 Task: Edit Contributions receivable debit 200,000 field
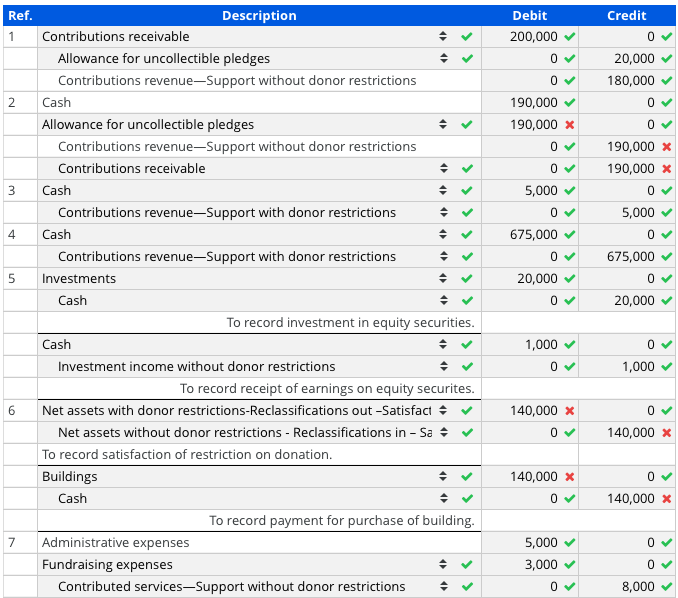(530, 37)
